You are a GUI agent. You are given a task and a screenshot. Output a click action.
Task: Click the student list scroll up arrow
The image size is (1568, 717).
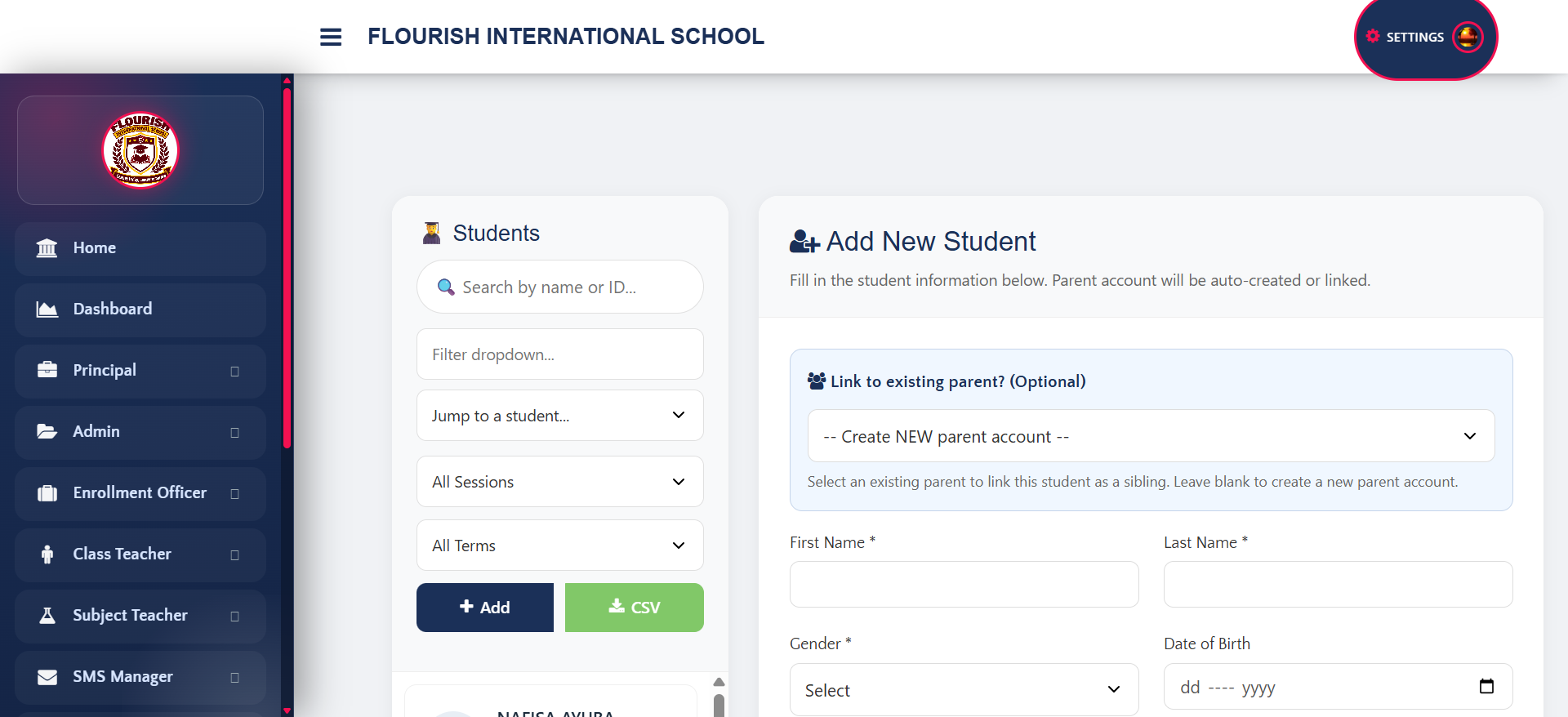pos(719,682)
